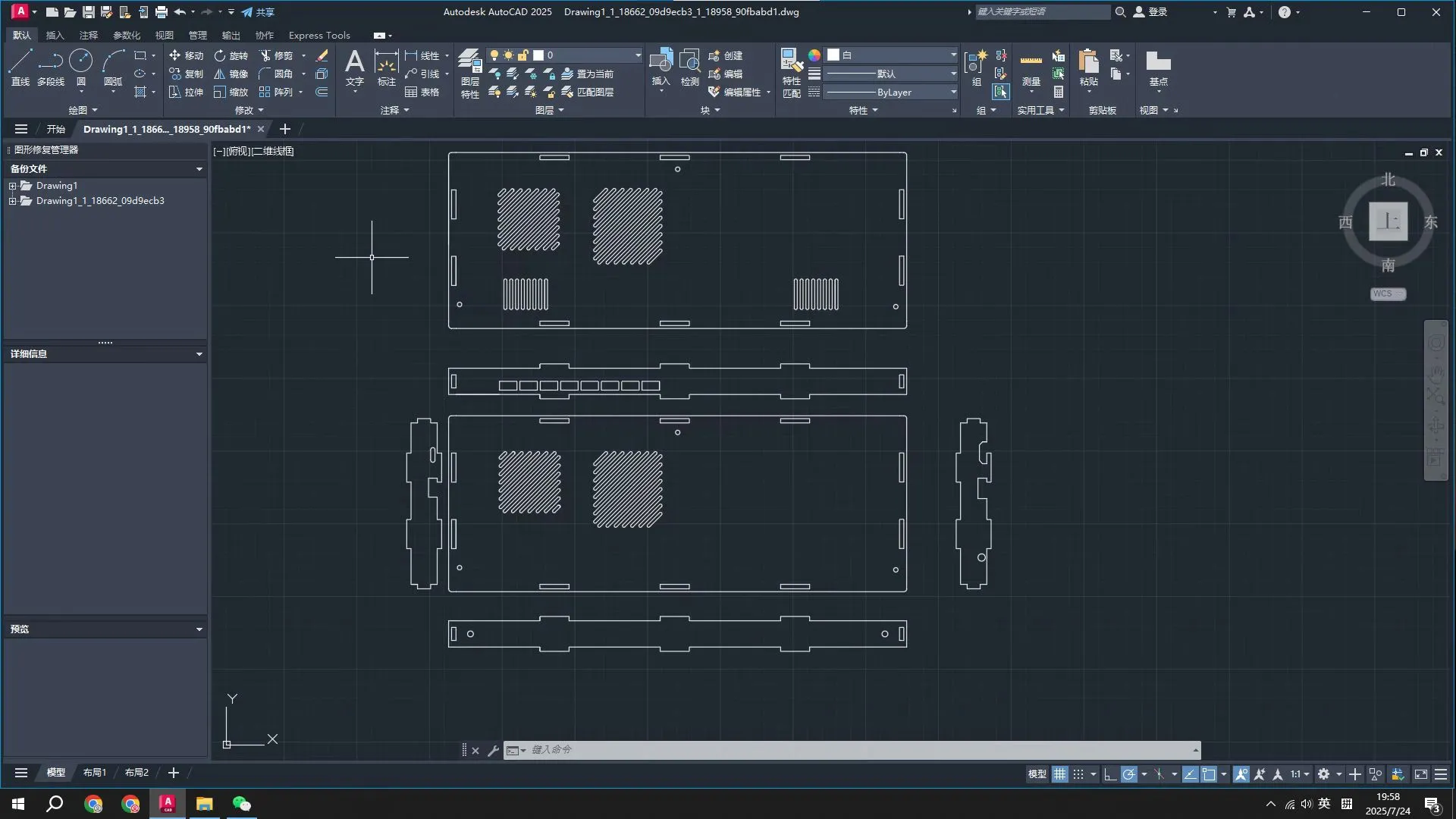This screenshot has width=1456, height=819.
Task: Open the ByLayer linetype dropdown
Action: [952, 93]
